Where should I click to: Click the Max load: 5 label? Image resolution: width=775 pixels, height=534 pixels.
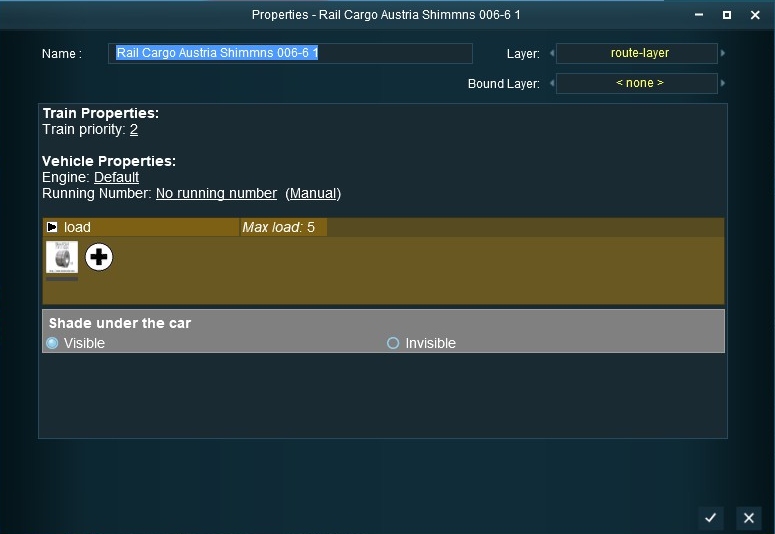(x=278, y=227)
